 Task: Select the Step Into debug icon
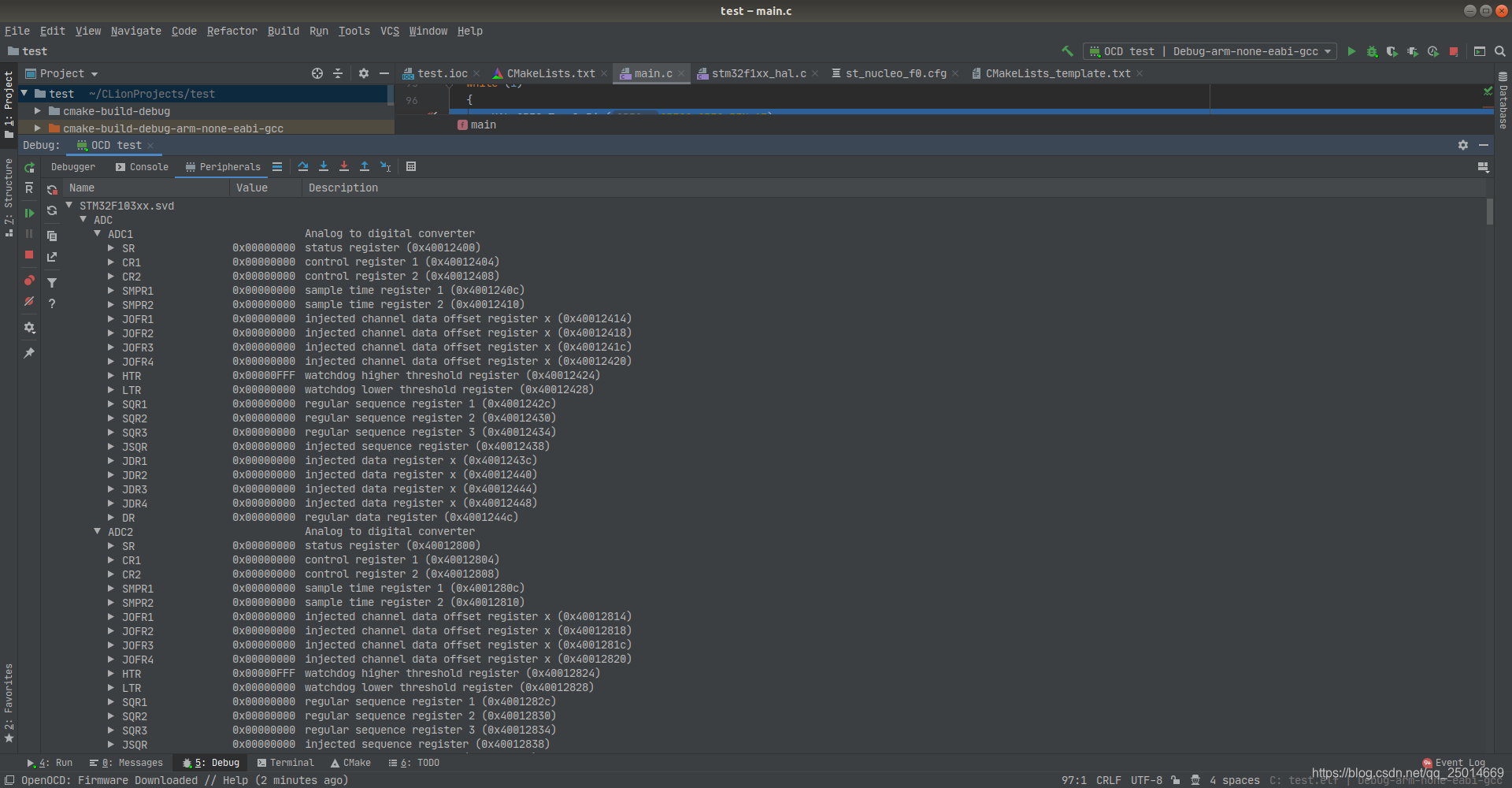tap(324, 166)
